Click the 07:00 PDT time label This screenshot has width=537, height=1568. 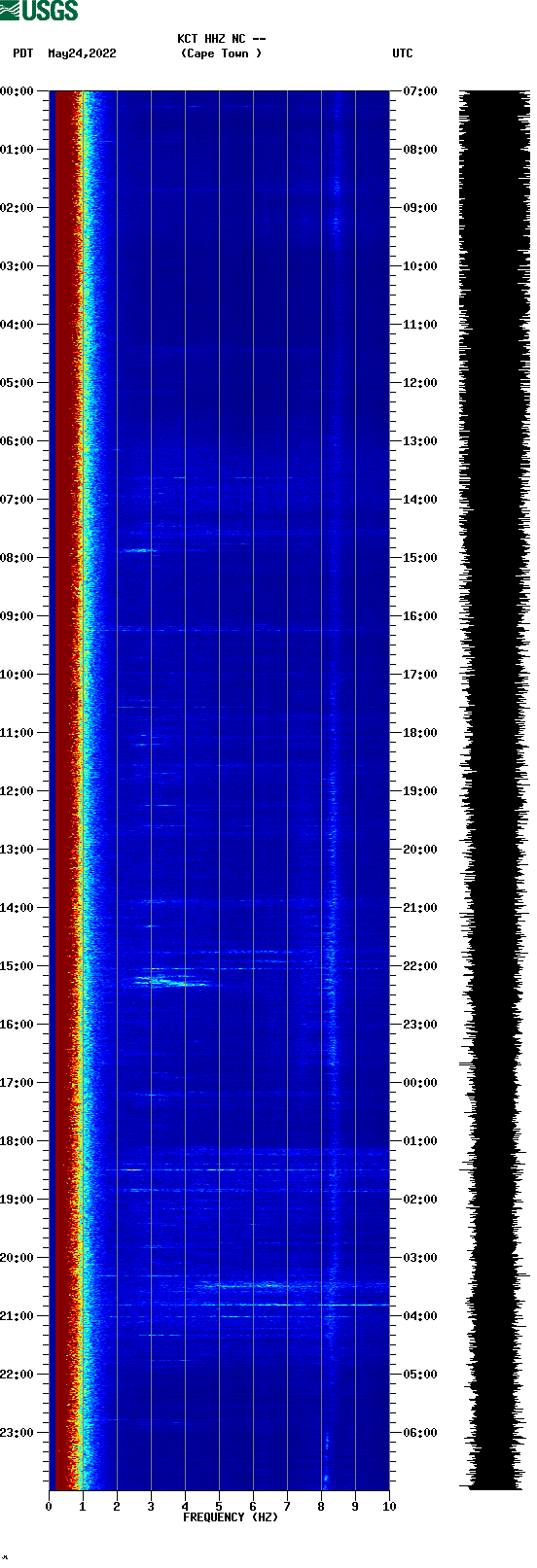18,500
